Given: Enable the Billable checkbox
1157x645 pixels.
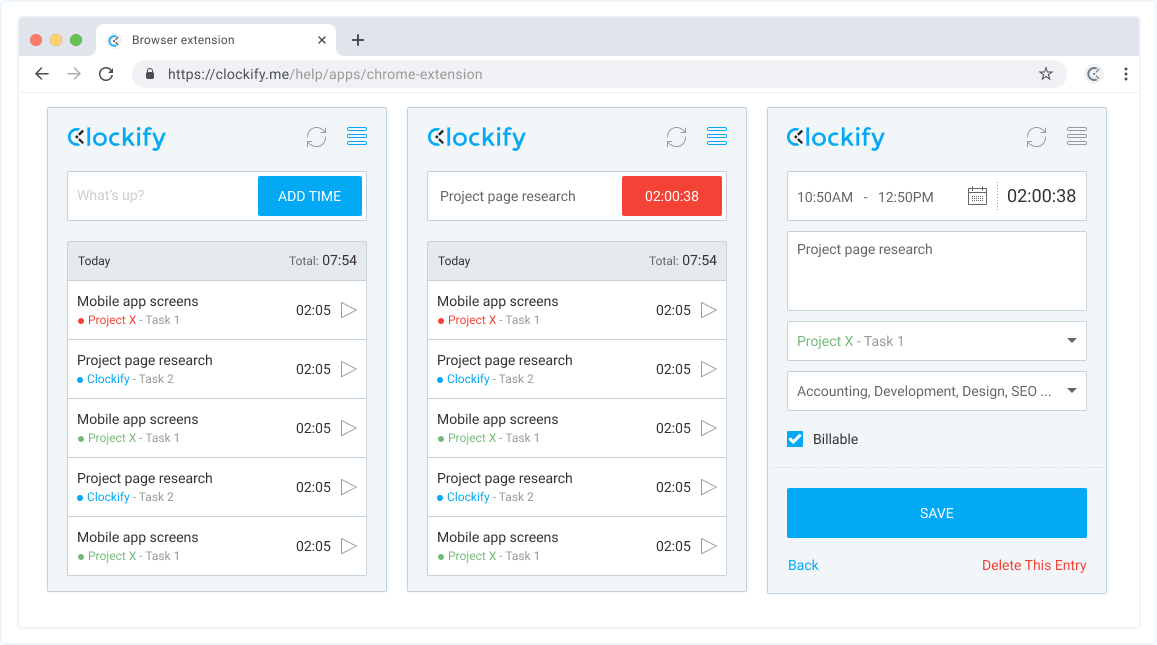Looking at the screenshot, I should (x=794, y=439).
